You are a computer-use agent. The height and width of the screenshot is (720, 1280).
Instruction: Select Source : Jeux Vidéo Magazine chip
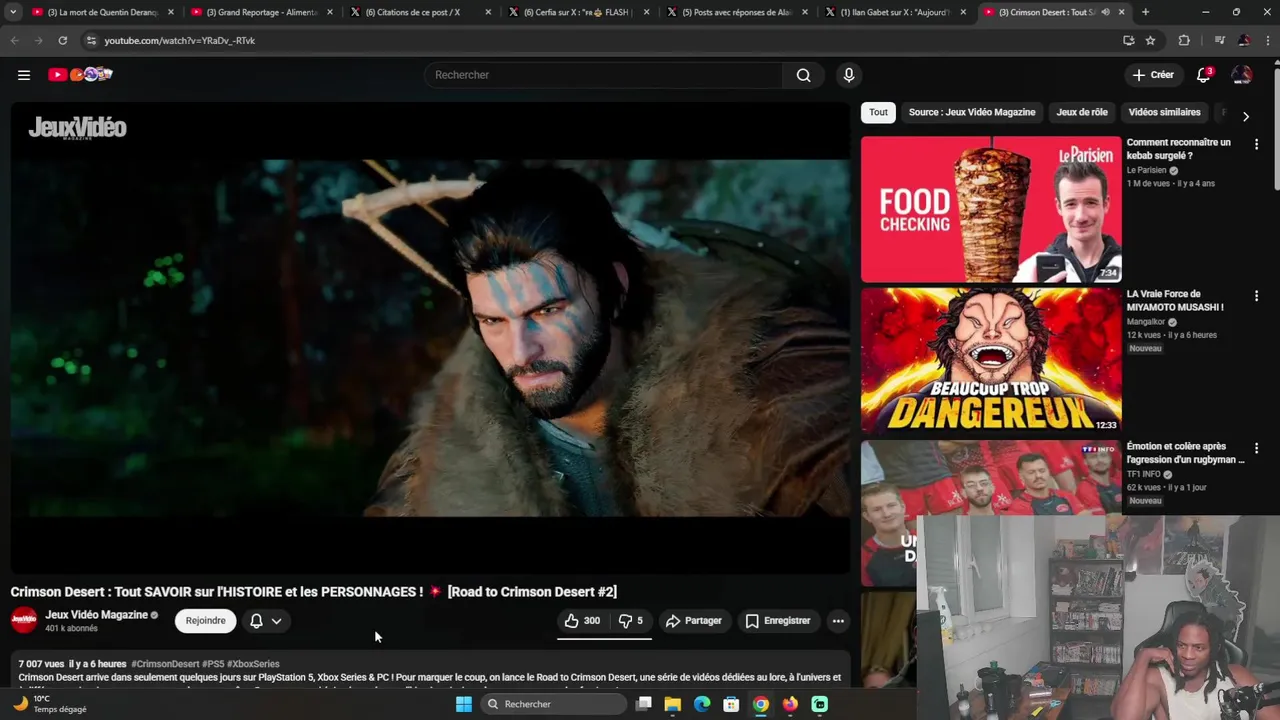point(972,112)
